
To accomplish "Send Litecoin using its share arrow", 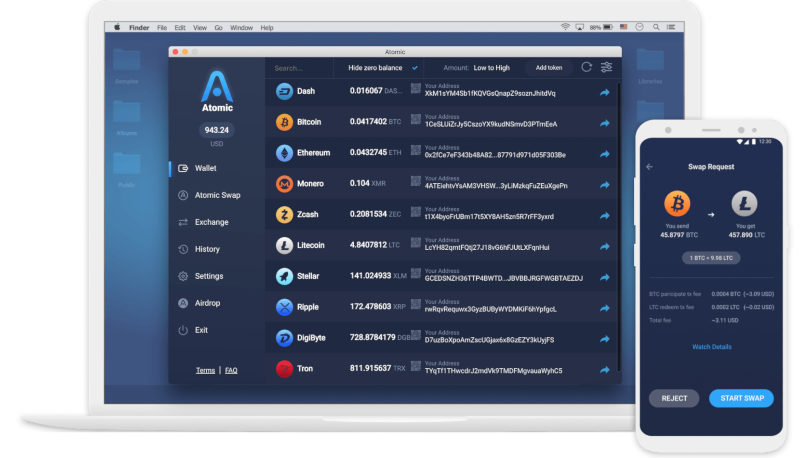I will point(605,246).
